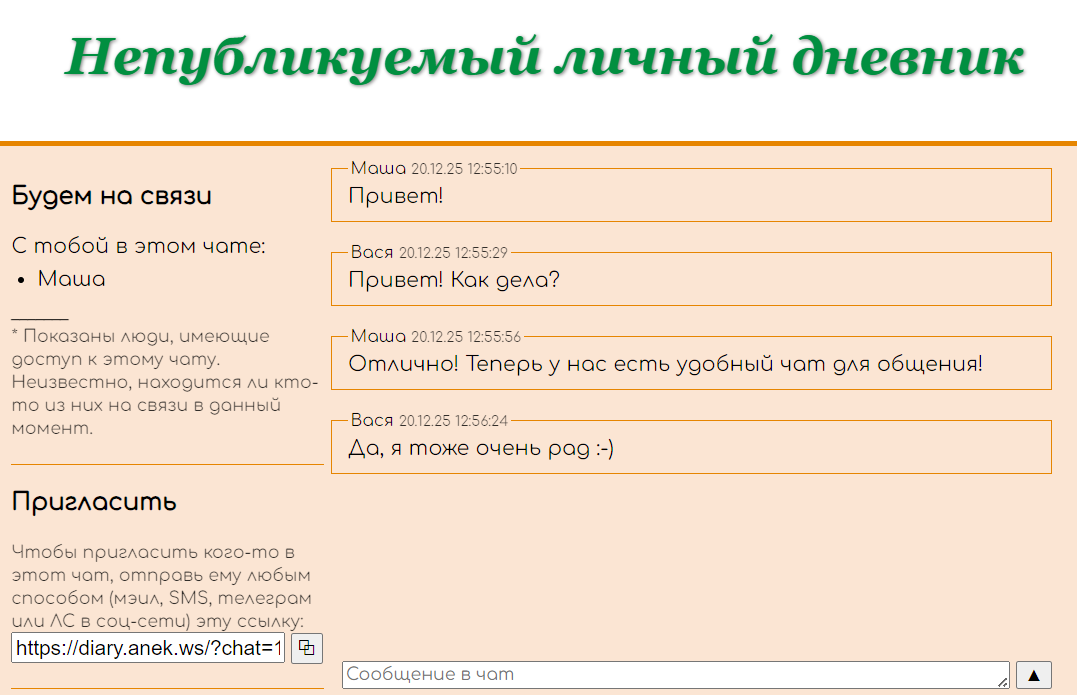The width and height of the screenshot is (1077, 695).
Task: Click the 'Сообщение в чат' input field
Action: tap(670, 674)
